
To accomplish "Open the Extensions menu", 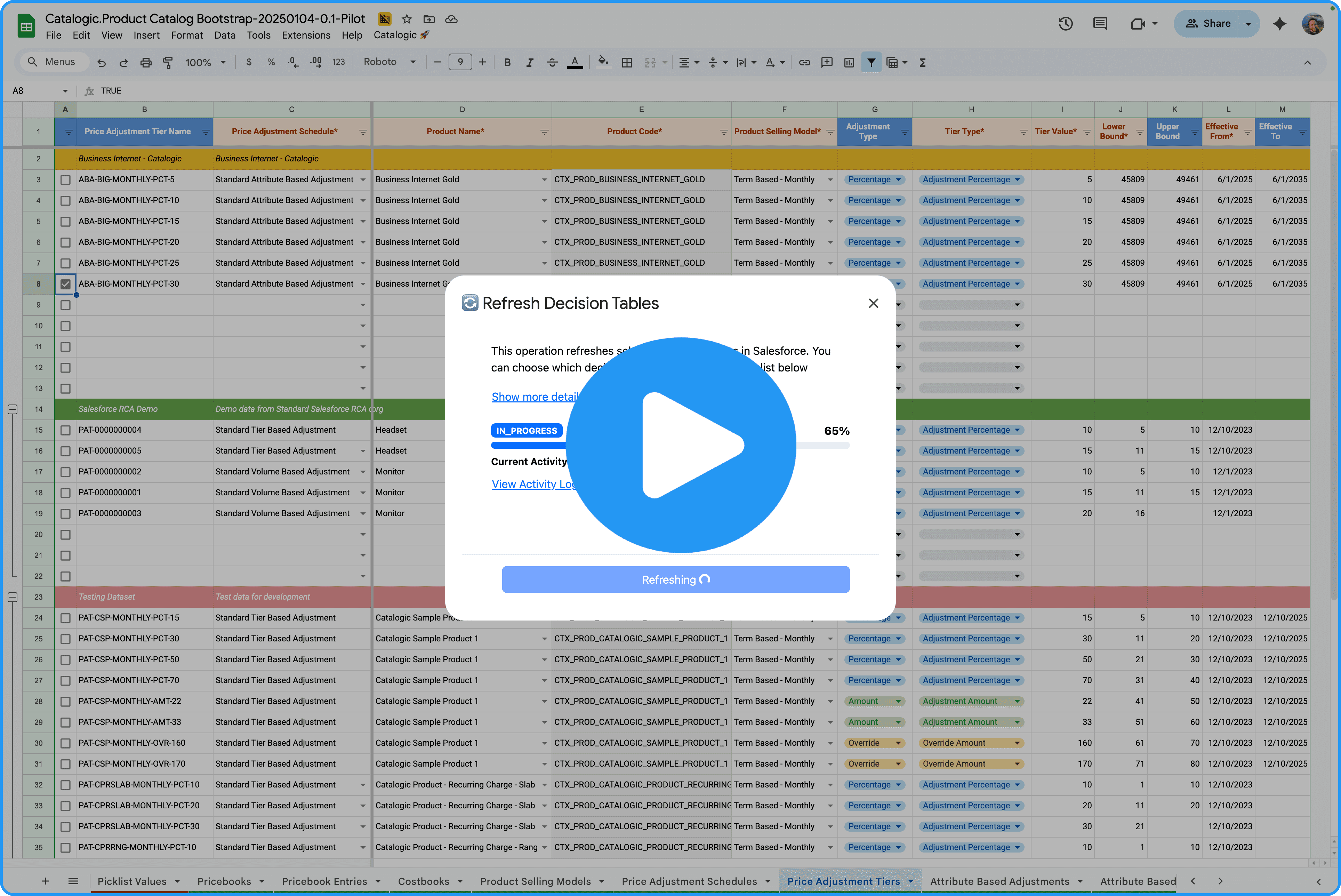I will 306,35.
